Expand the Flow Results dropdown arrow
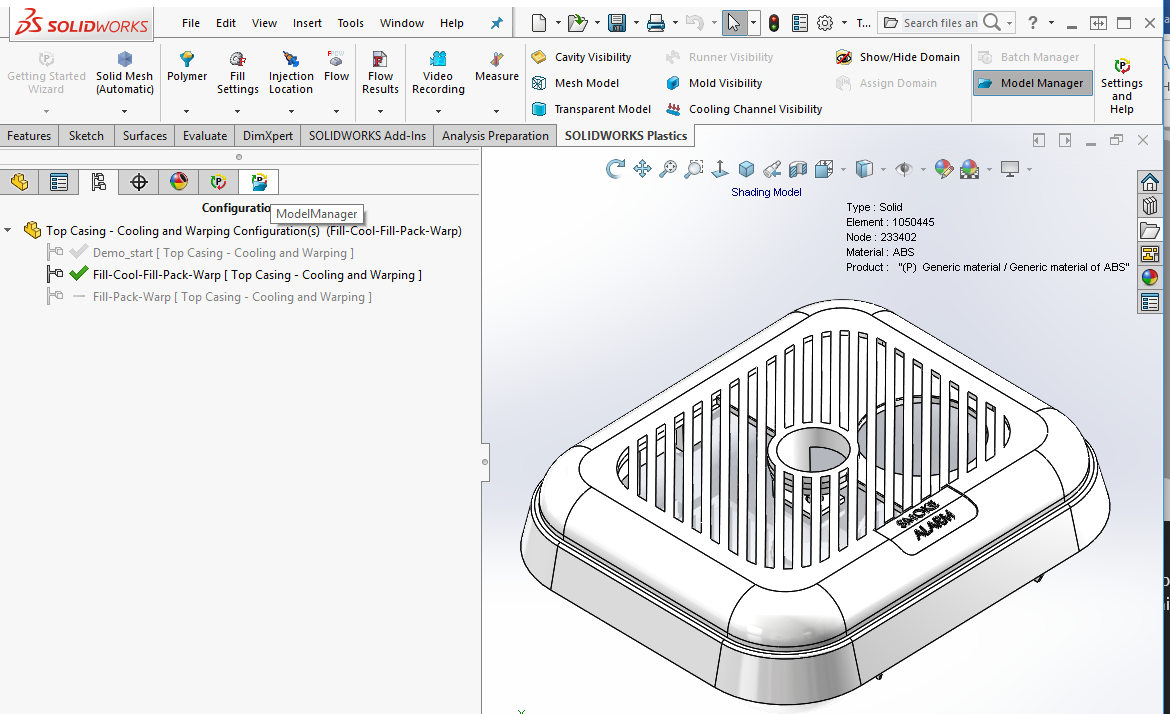1170x714 pixels. [x=380, y=112]
